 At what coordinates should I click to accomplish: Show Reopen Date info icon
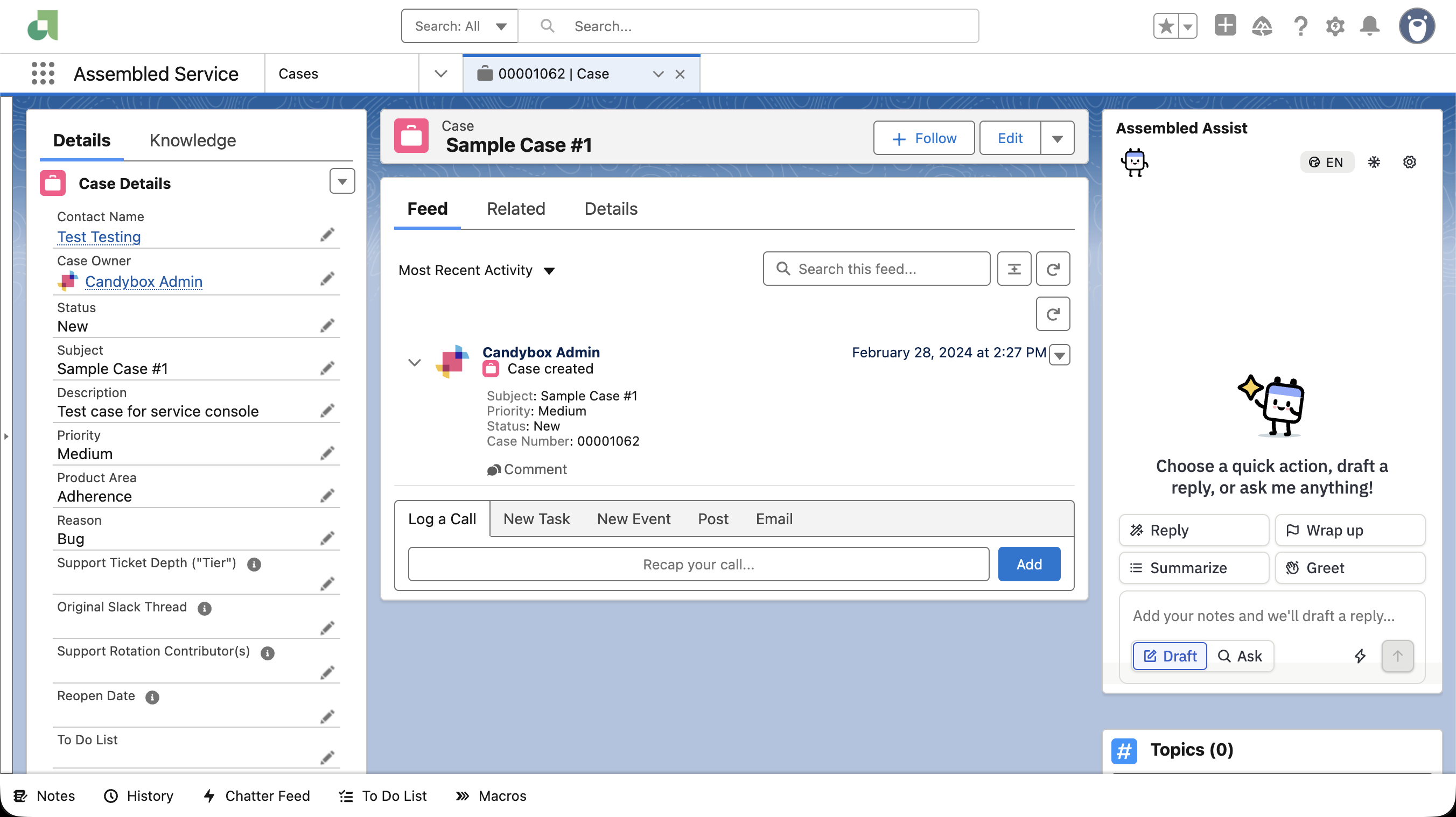152,697
